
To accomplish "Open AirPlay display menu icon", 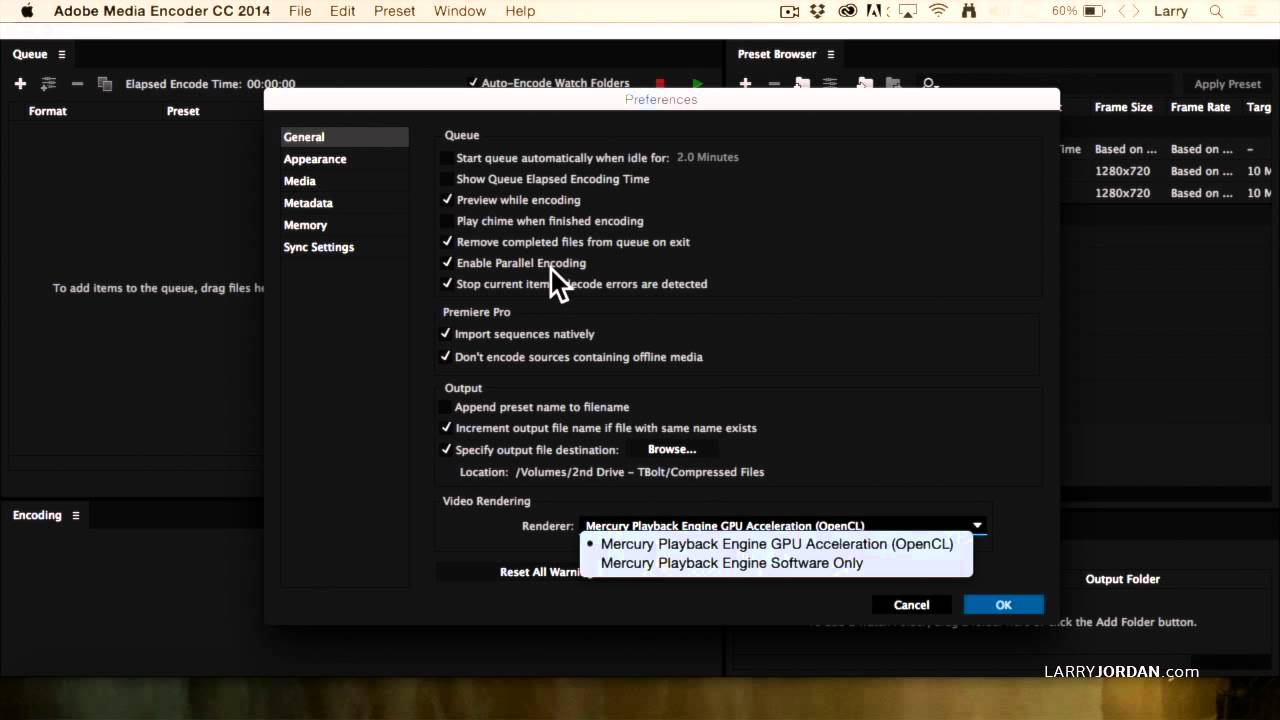I will click(907, 11).
